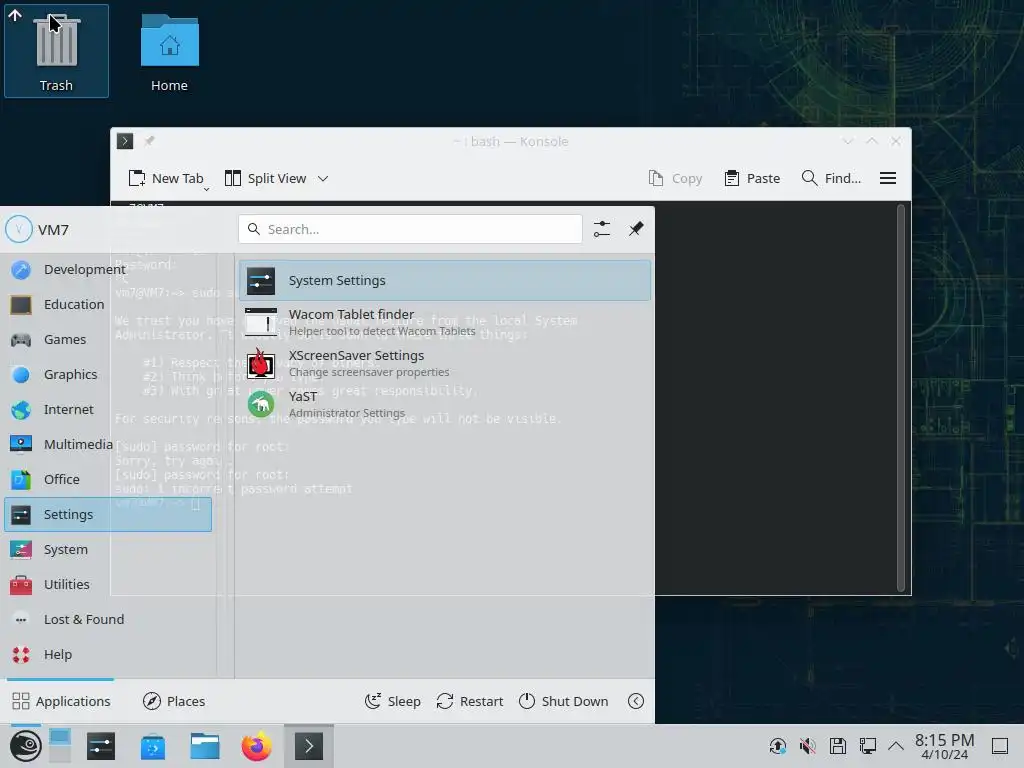This screenshot has width=1024, height=768.
Task: Select the Help category
Action: pos(108,654)
